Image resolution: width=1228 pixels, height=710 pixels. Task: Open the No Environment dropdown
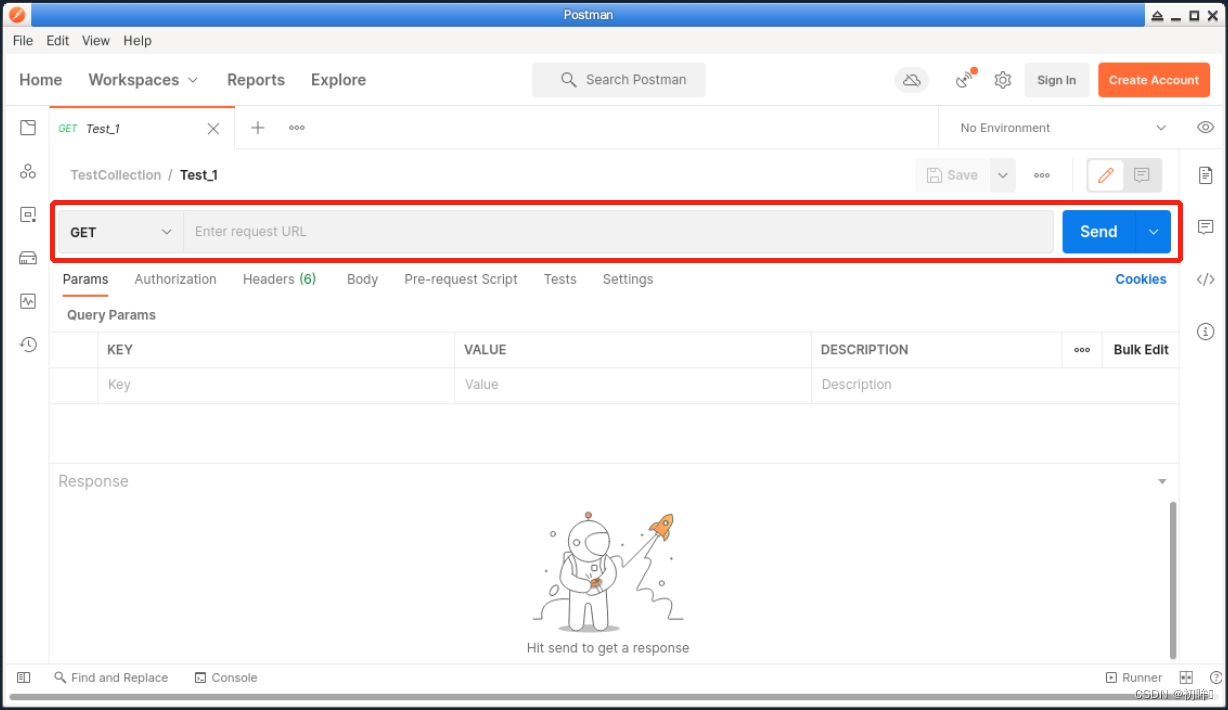1063,128
